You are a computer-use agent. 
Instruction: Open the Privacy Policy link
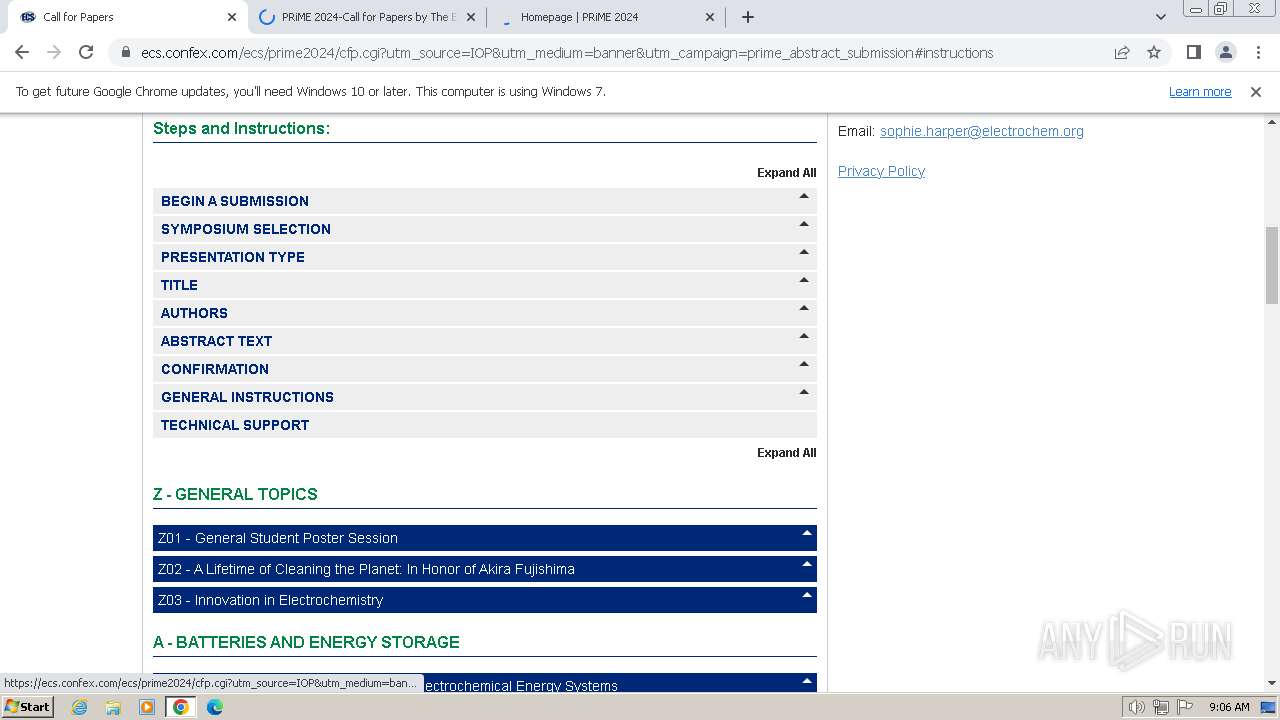881,171
